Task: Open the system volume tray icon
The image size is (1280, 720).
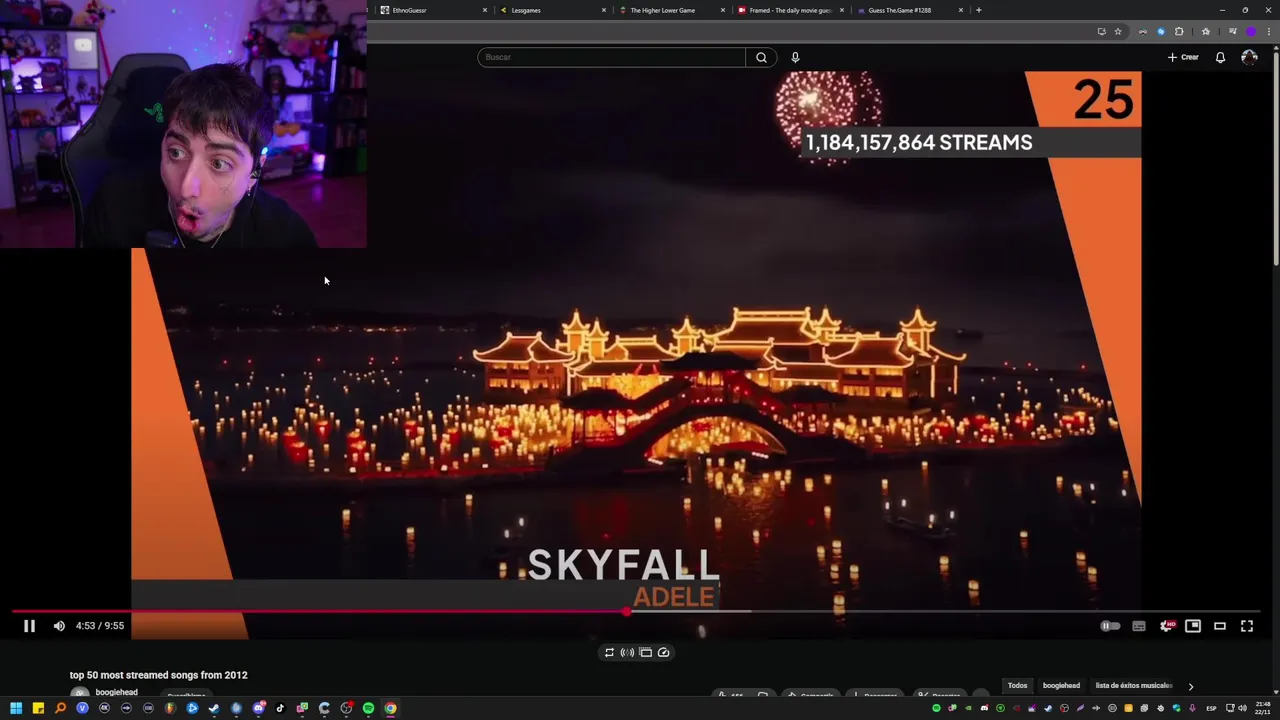Action: tap(1243, 708)
